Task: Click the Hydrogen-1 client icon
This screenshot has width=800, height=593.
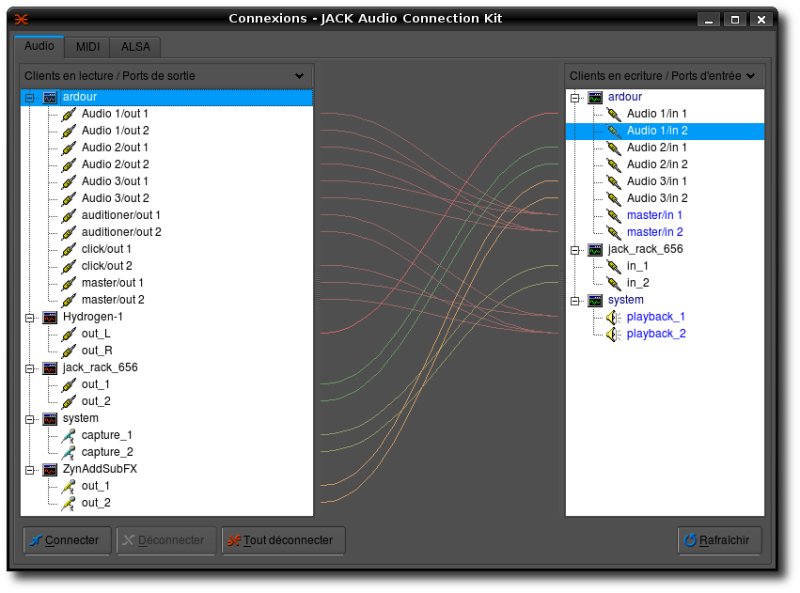Action: pyautogui.click(x=50, y=317)
